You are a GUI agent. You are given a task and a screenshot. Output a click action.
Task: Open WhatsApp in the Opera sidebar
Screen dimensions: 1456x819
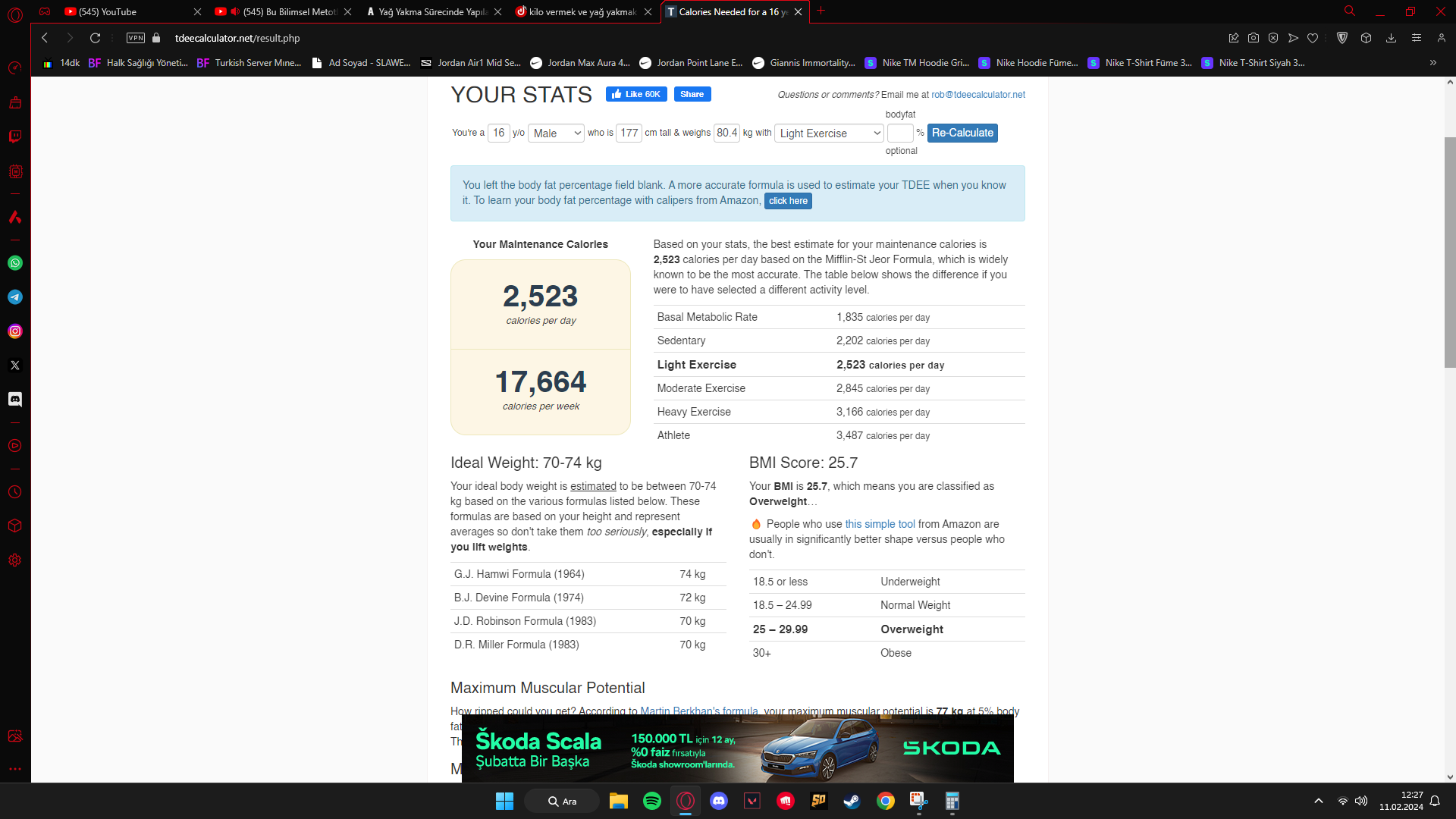tap(15, 263)
